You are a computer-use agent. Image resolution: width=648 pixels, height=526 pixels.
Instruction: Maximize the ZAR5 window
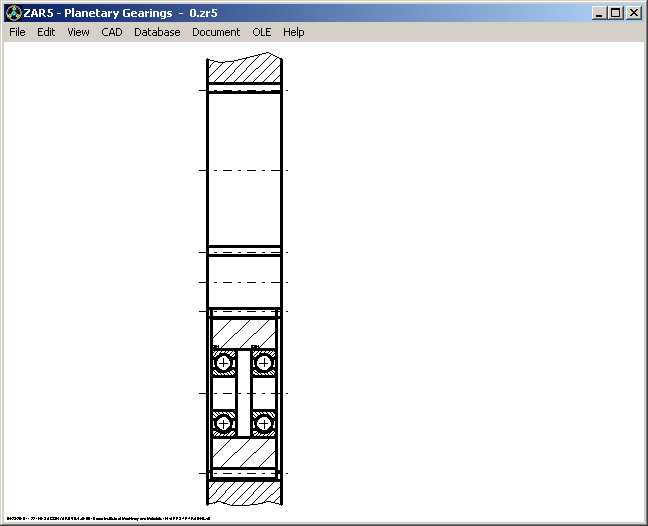(x=615, y=13)
